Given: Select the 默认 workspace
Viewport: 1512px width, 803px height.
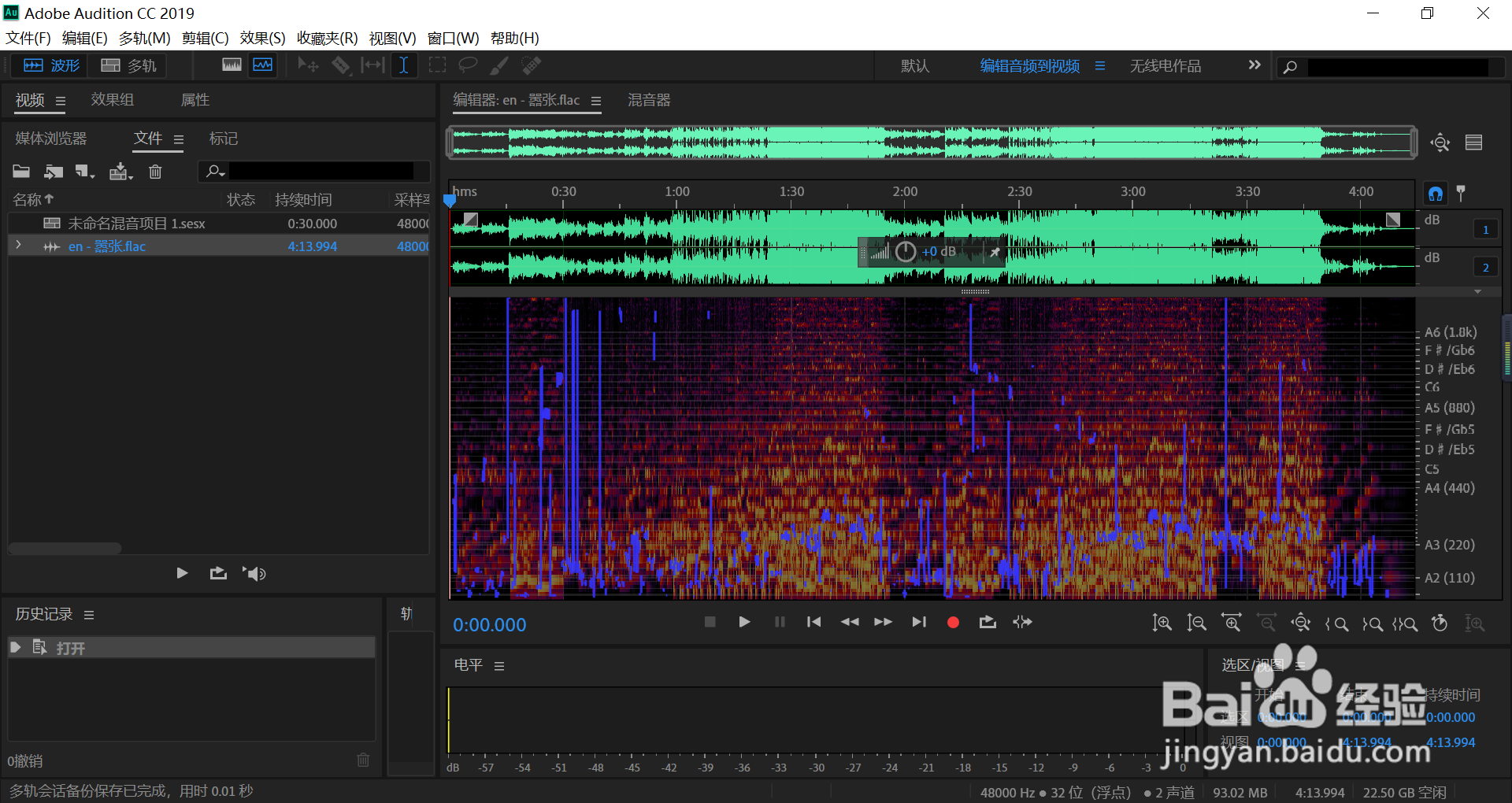Looking at the screenshot, I should (x=915, y=66).
